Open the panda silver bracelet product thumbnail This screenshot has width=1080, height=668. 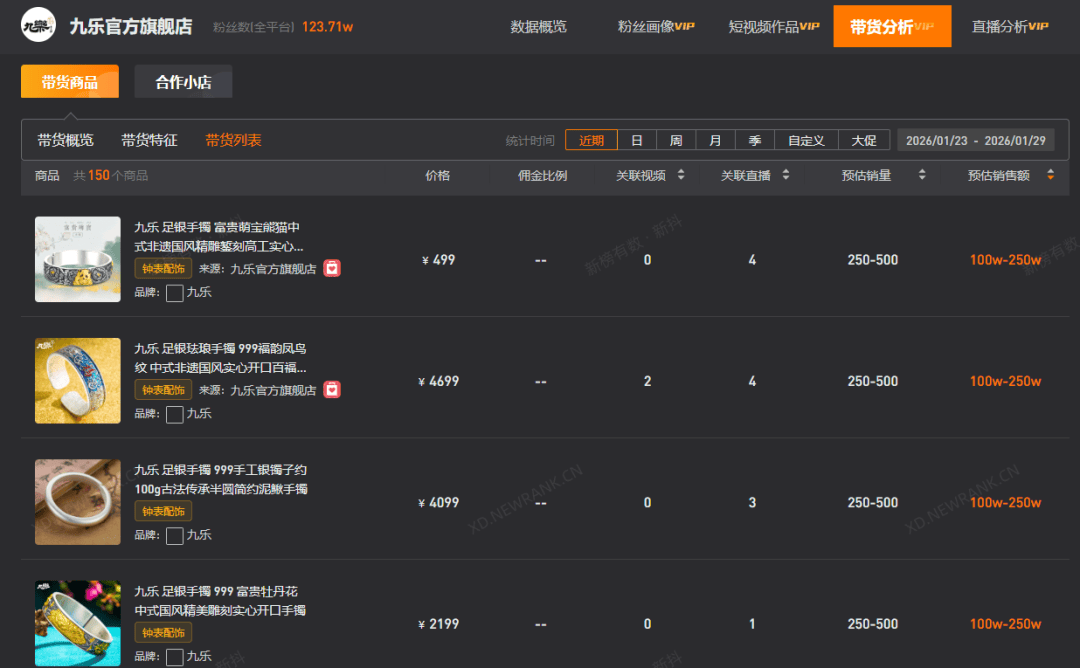pos(77,260)
